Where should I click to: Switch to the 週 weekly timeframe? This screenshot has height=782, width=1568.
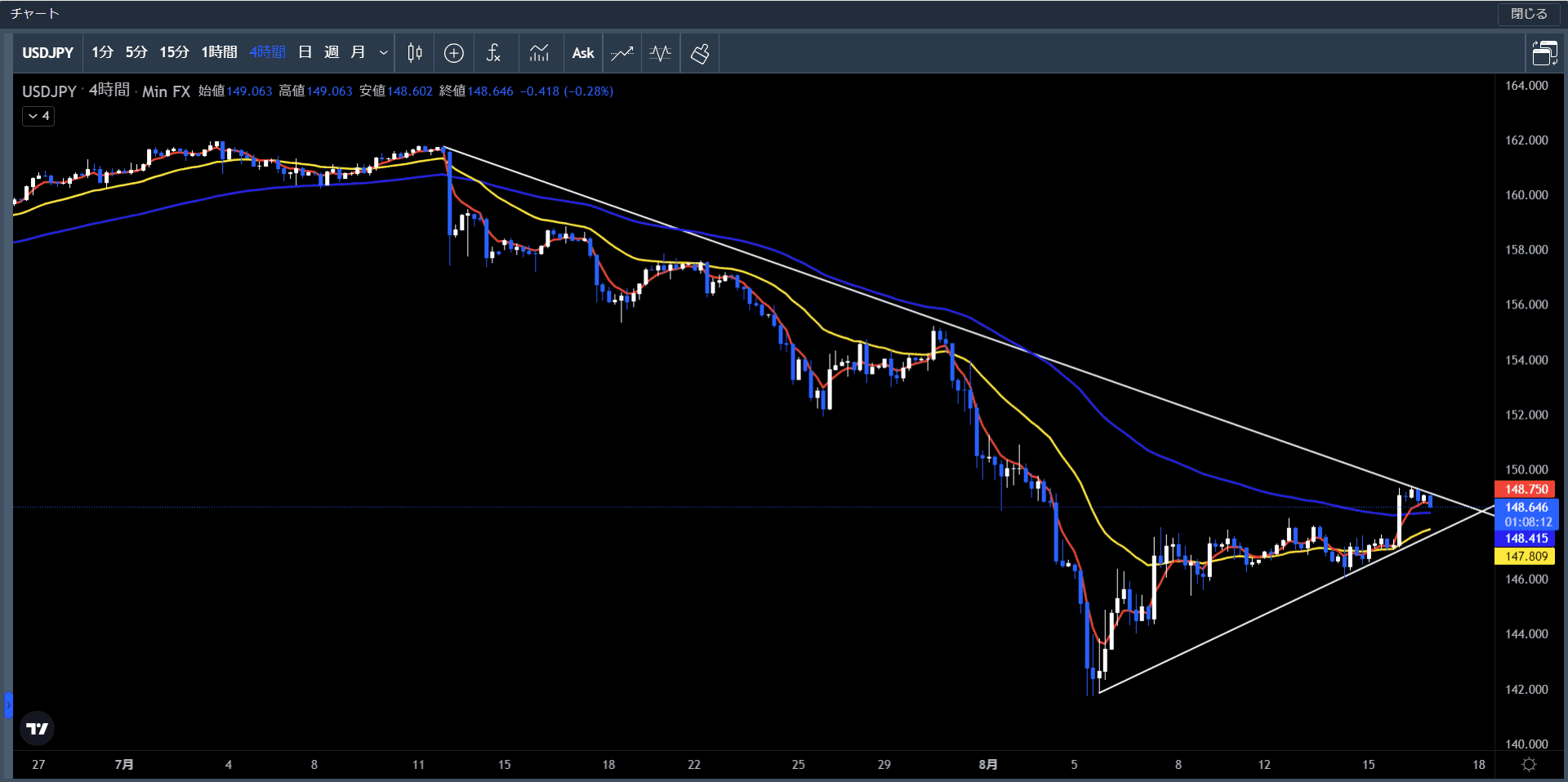click(x=332, y=53)
